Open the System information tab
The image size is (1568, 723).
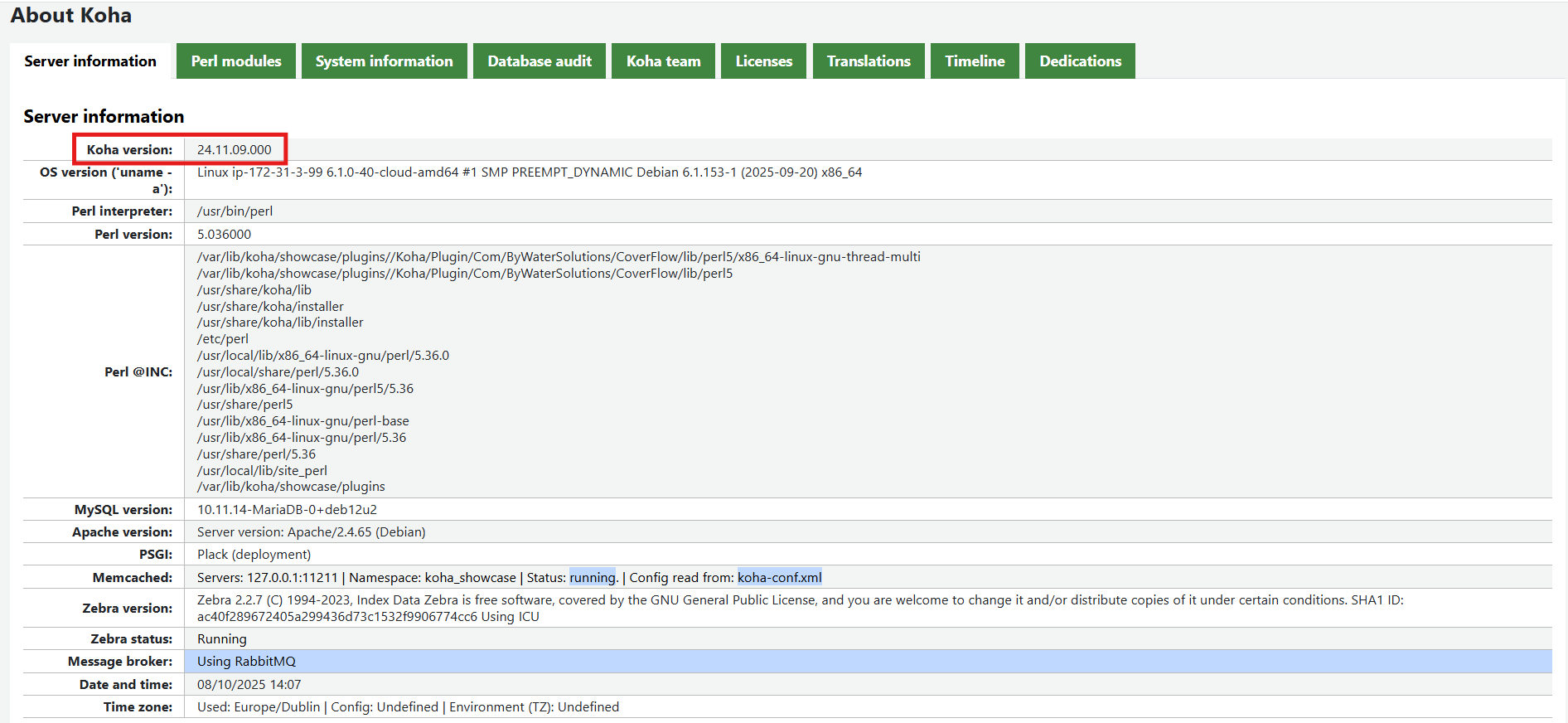[384, 61]
